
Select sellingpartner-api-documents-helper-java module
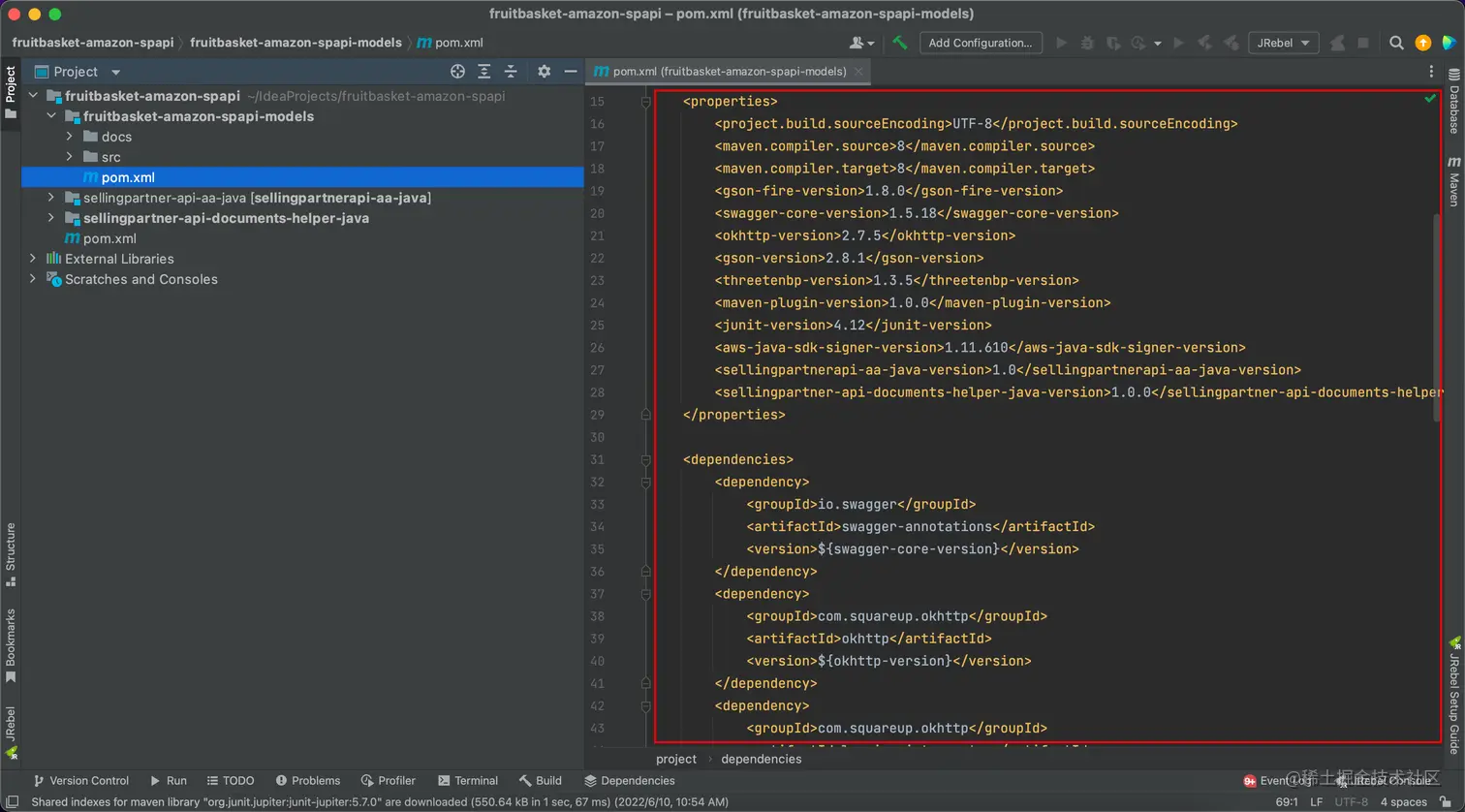pyautogui.click(x=226, y=218)
